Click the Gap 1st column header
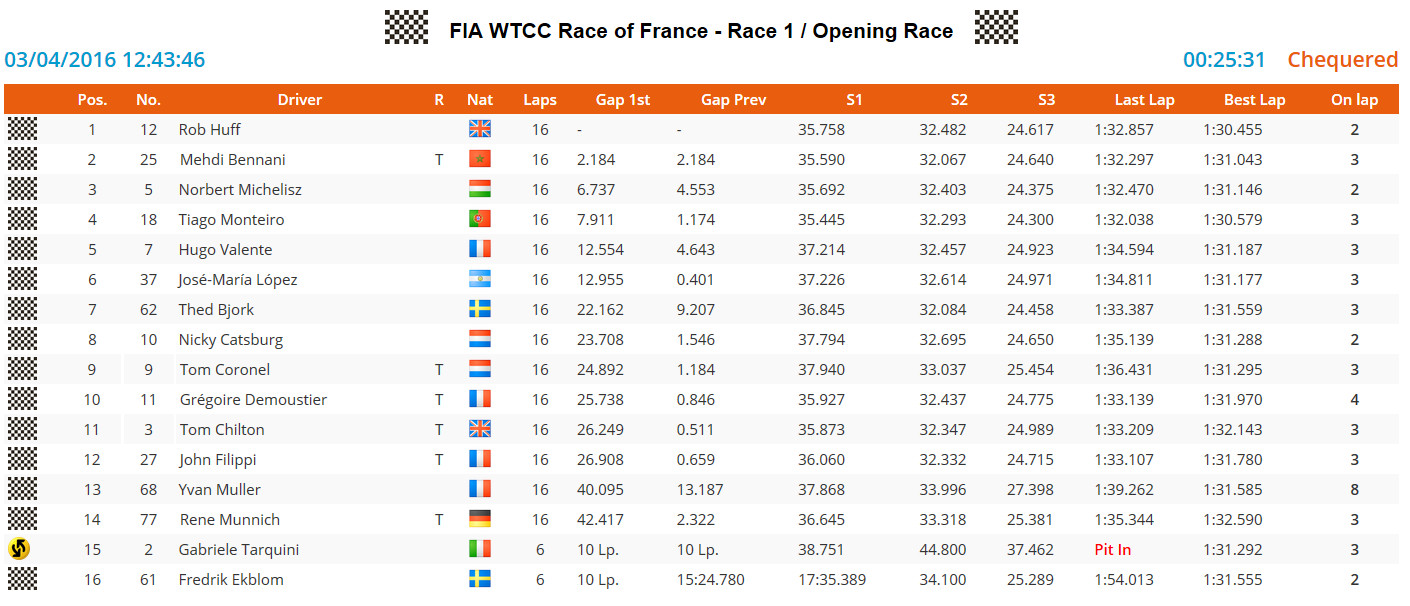The height and width of the screenshot is (606, 1410). pos(623,99)
